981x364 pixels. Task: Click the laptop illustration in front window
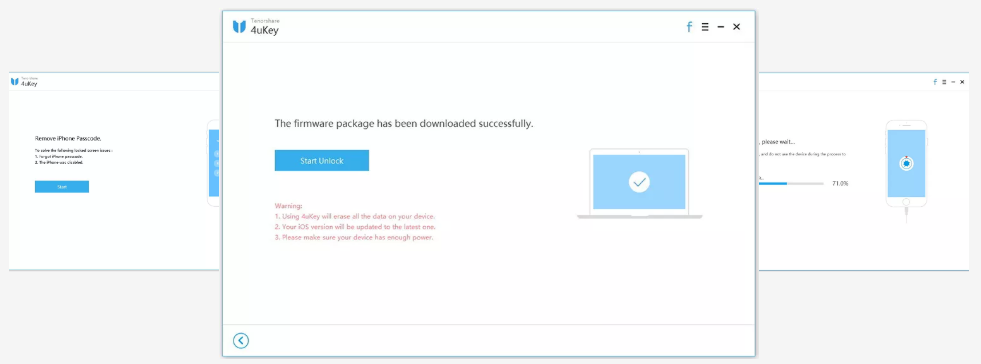click(639, 183)
